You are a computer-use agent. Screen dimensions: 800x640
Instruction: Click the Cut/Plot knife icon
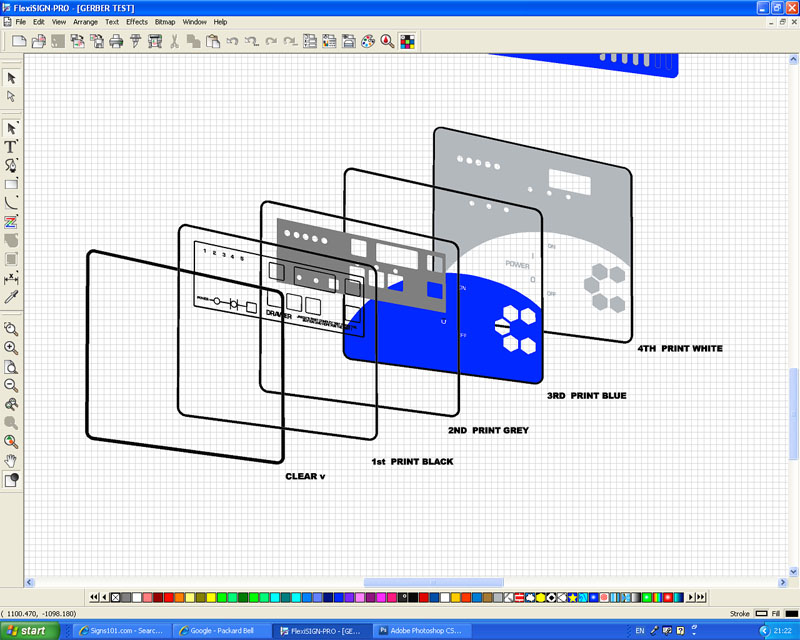click(135, 41)
